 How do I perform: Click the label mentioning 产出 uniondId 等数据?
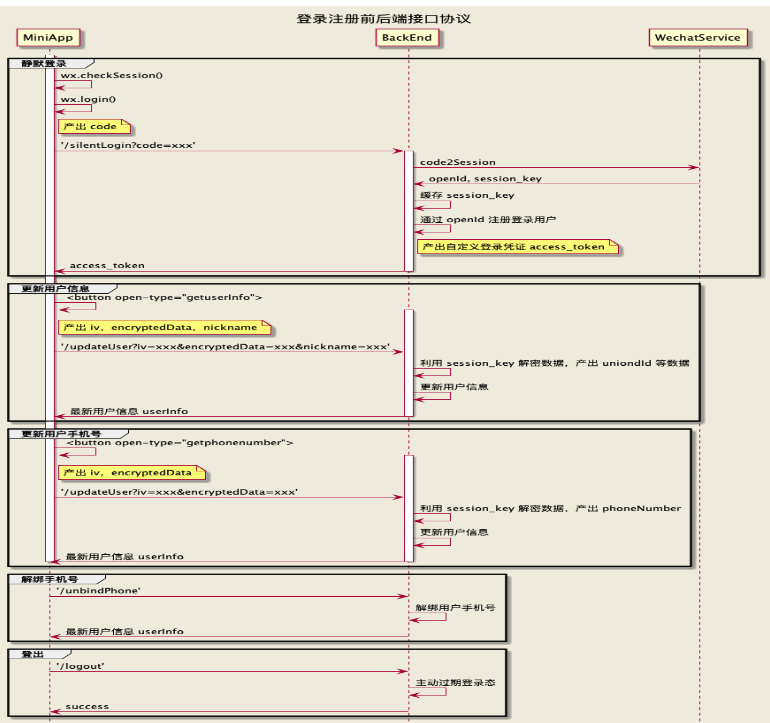(554, 363)
